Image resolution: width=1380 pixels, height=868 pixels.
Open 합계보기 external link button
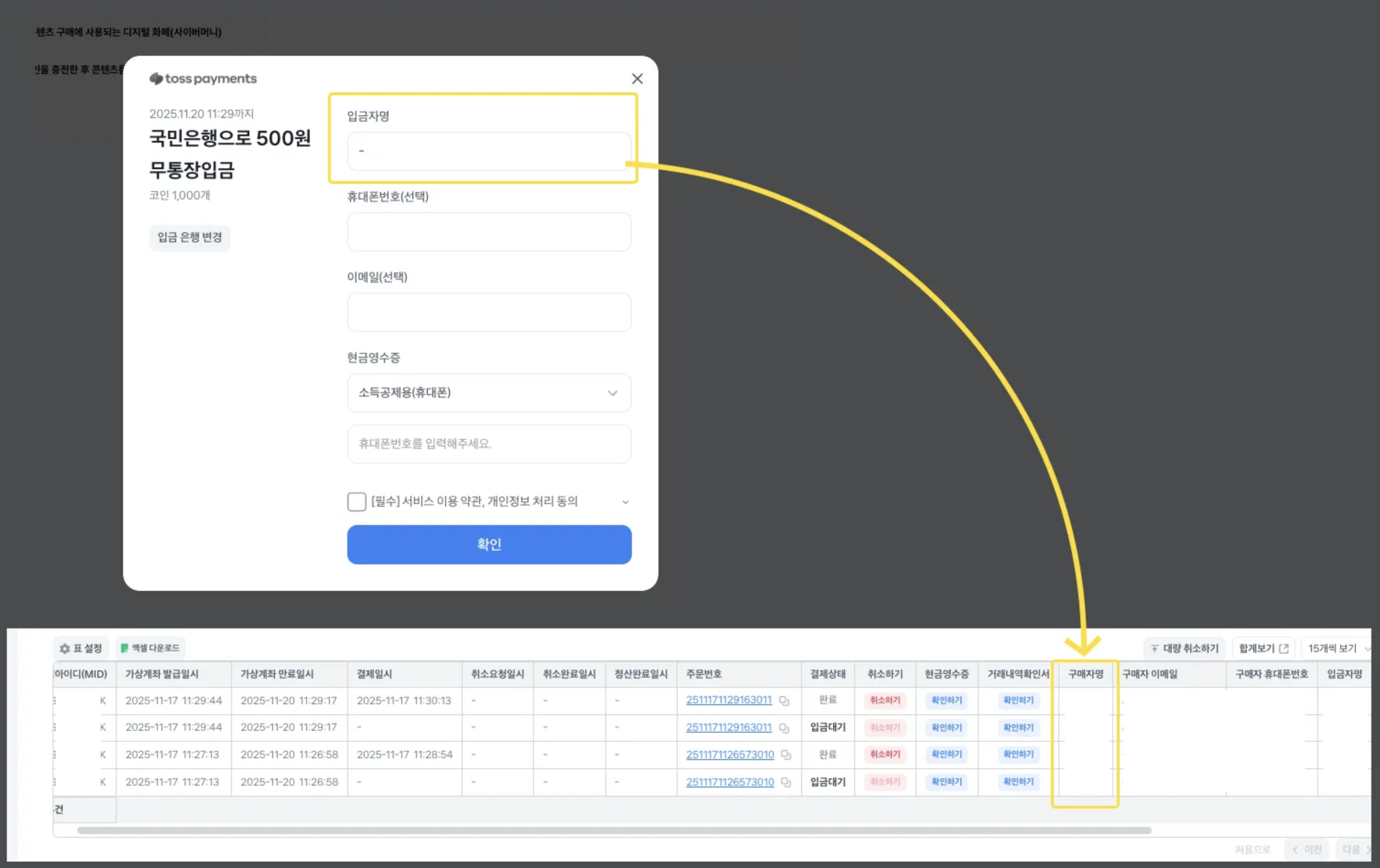coord(1263,648)
